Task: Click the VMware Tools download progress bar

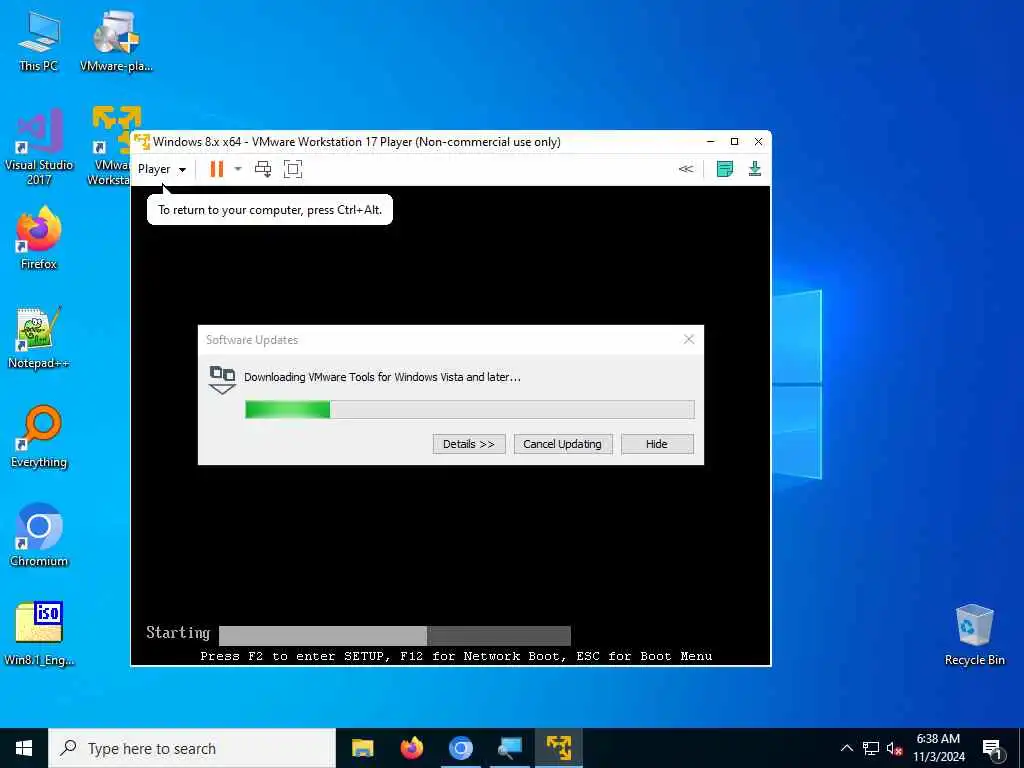Action: [470, 409]
